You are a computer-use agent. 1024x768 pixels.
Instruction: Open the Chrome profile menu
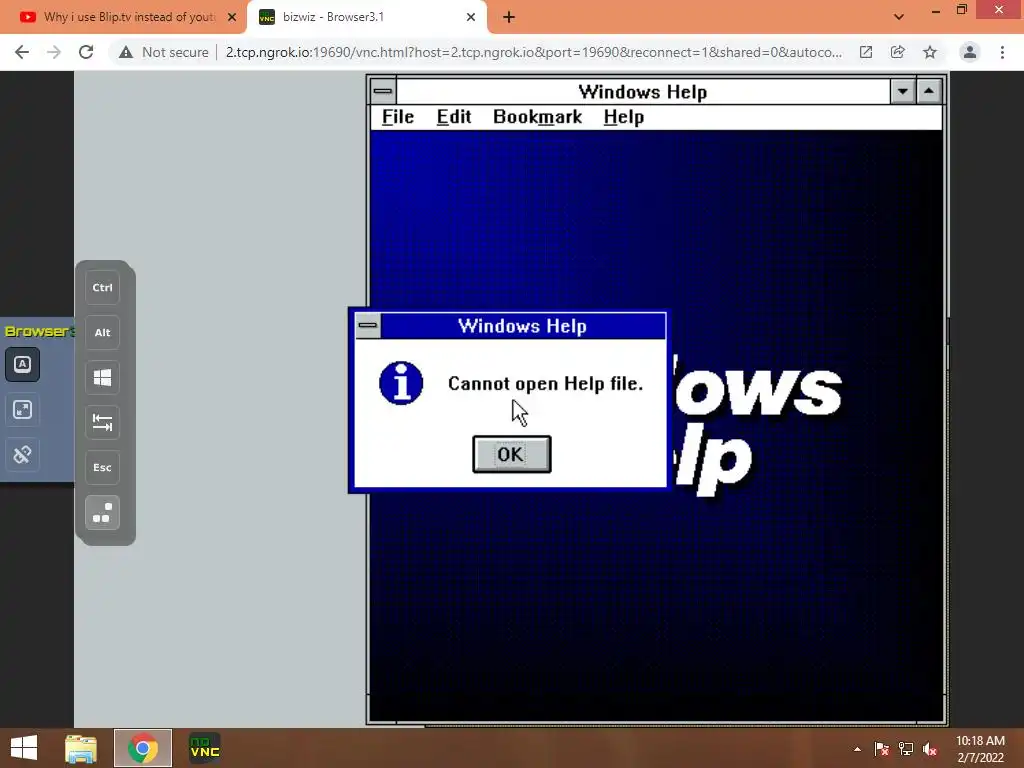(970, 52)
